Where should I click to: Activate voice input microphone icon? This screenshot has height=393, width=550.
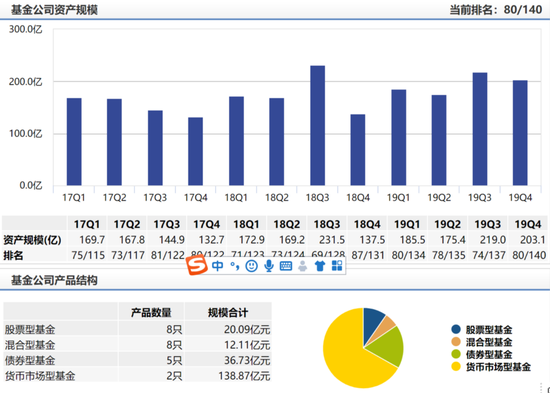point(269,266)
